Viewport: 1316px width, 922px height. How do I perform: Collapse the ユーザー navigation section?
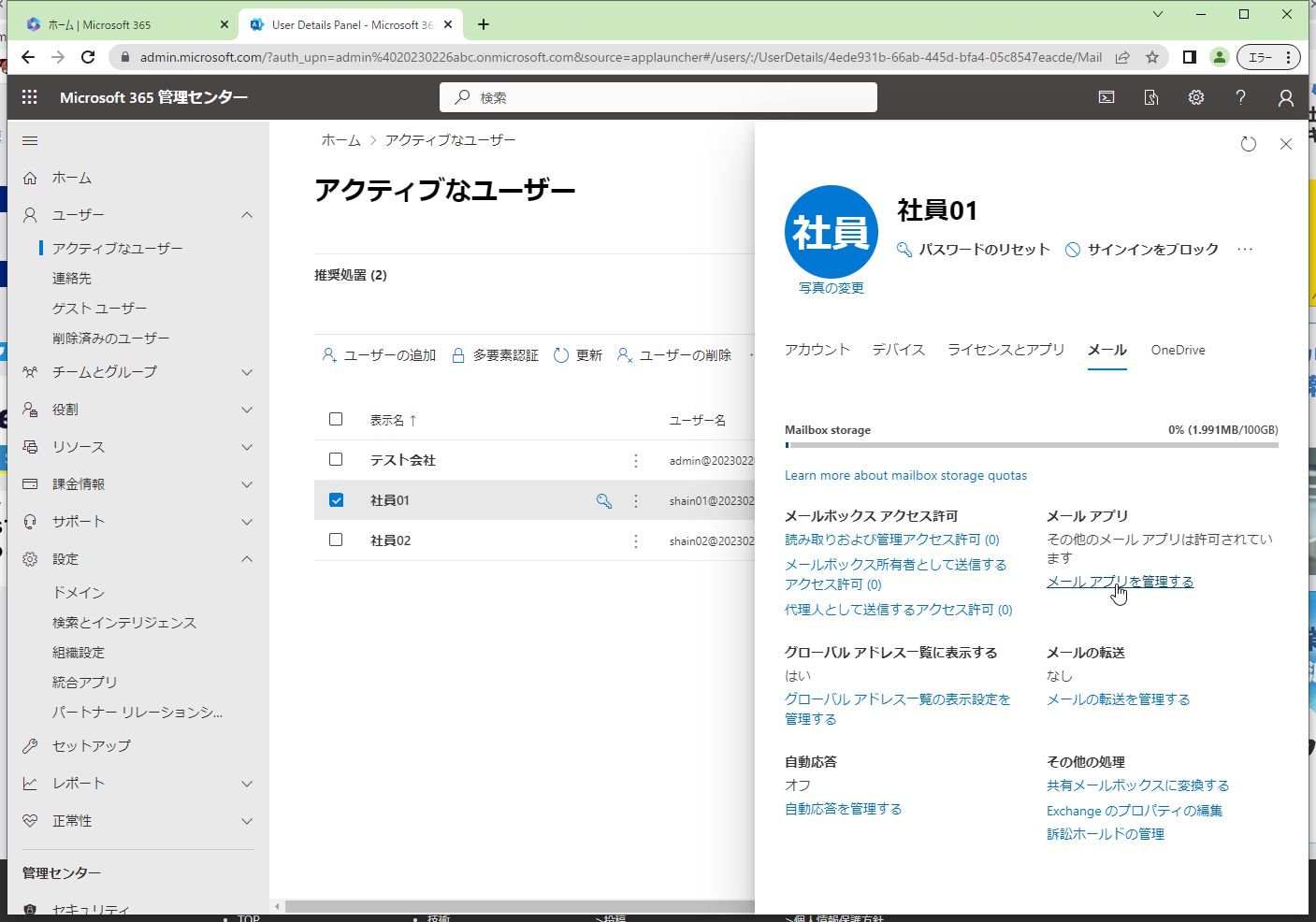point(247,215)
